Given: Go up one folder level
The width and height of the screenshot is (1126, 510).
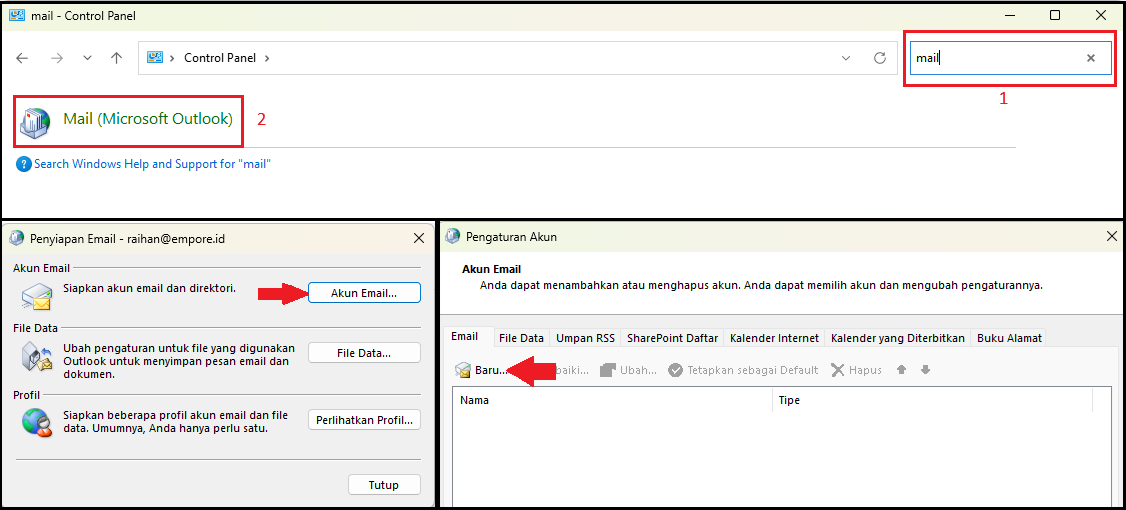Looking at the screenshot, I should tap(116, 58).
